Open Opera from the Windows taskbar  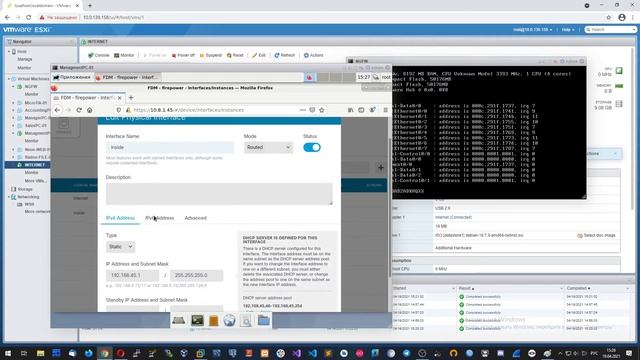coord(120,353)
